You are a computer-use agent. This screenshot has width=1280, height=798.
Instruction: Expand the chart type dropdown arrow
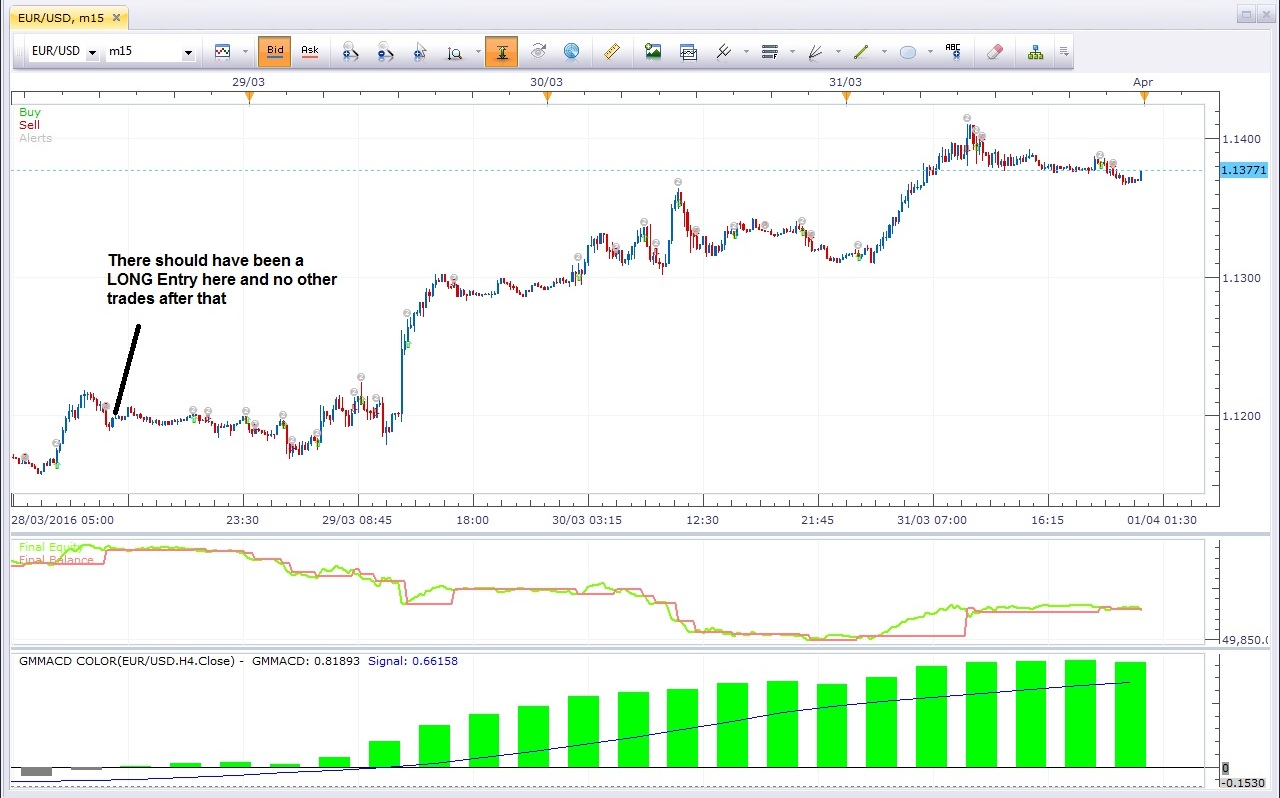tap(245, 52)
